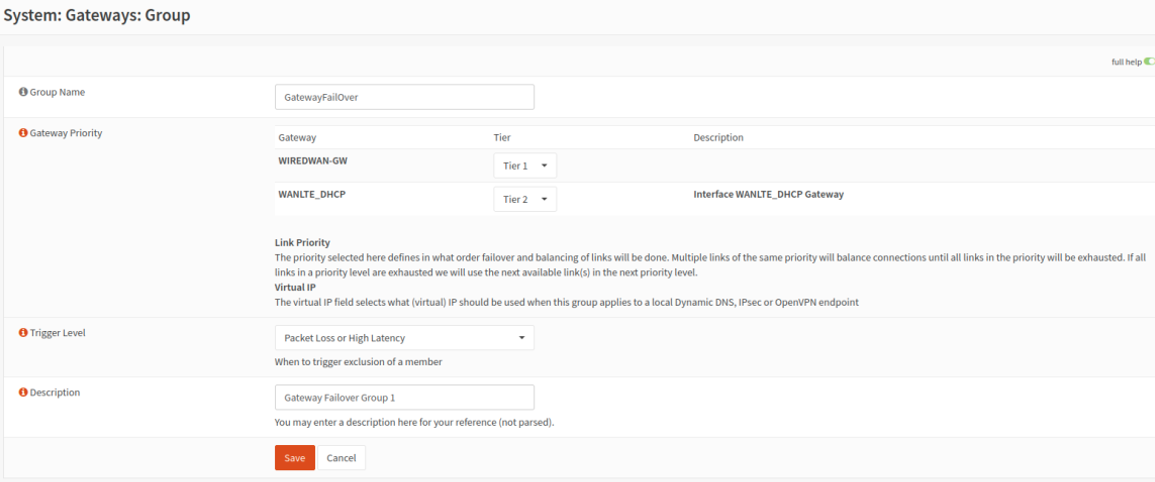The height and width of the screenshot is (482, 1155).
Task: Click the Interface WANLTE_DHCP Gateway description
Action: [768, 195]
